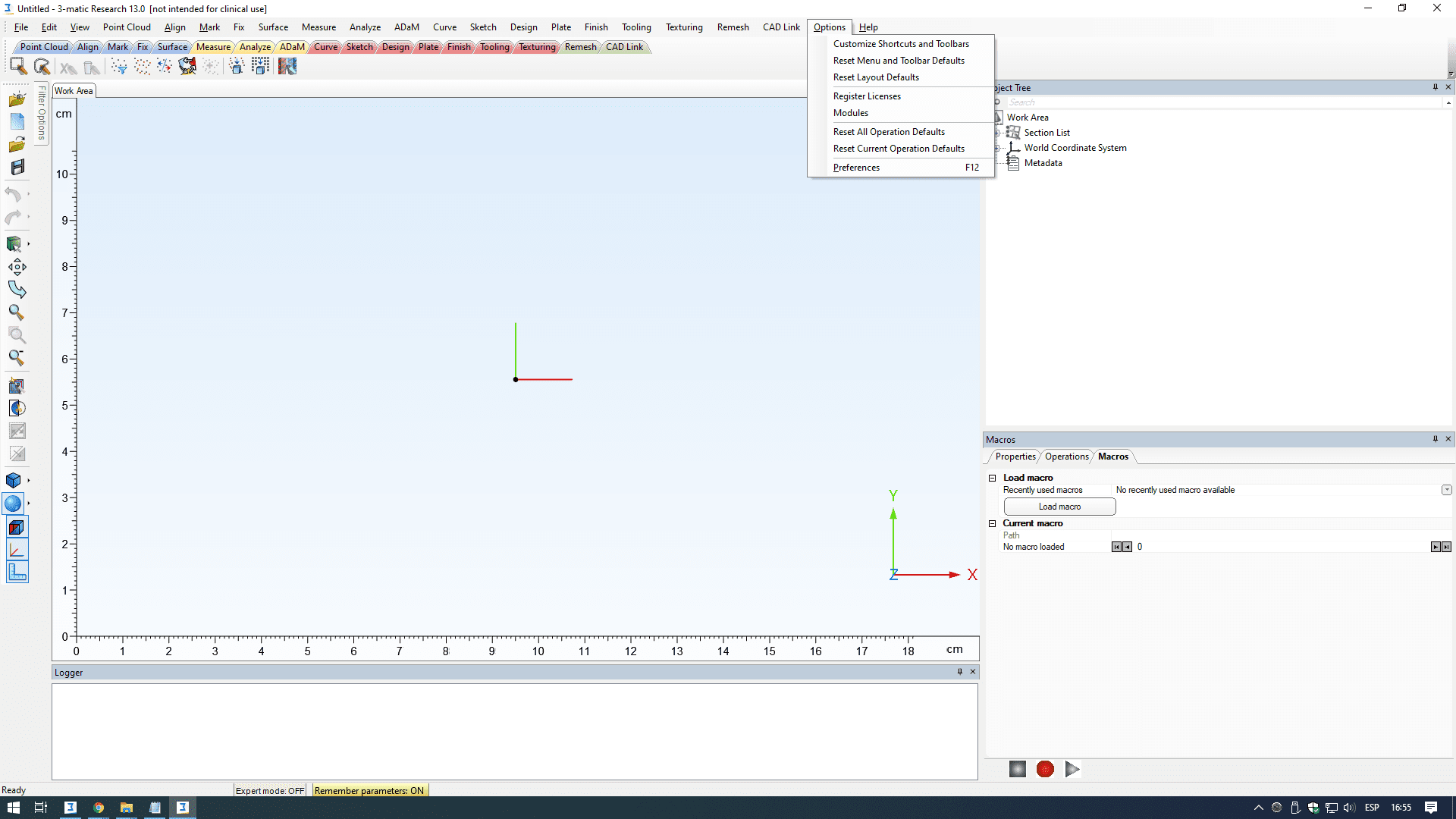Collapse the Load macro section
The image size is (1456, 819).
coord(992,478)
